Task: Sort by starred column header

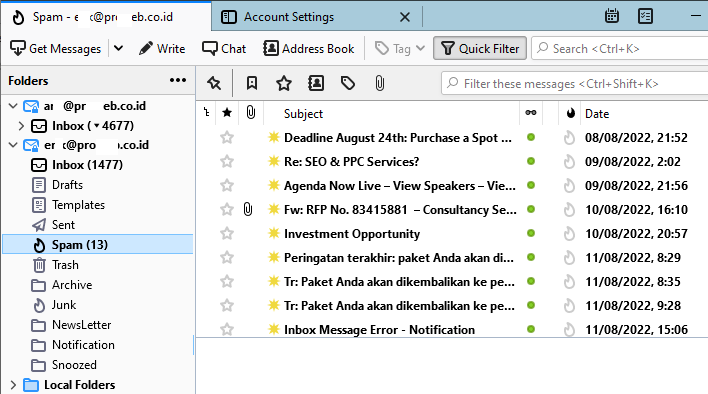Action: tap(227, 113)
